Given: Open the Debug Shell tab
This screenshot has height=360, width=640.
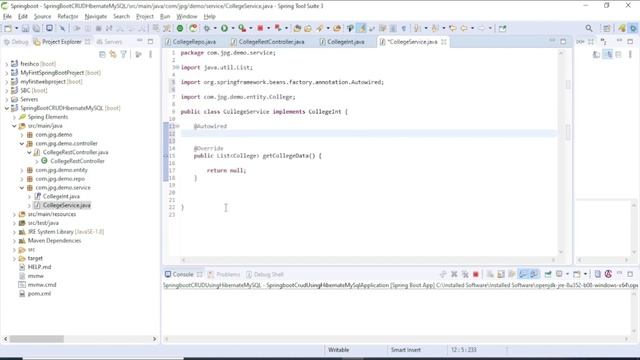Looking at the screenshot, I should (264, 274).
